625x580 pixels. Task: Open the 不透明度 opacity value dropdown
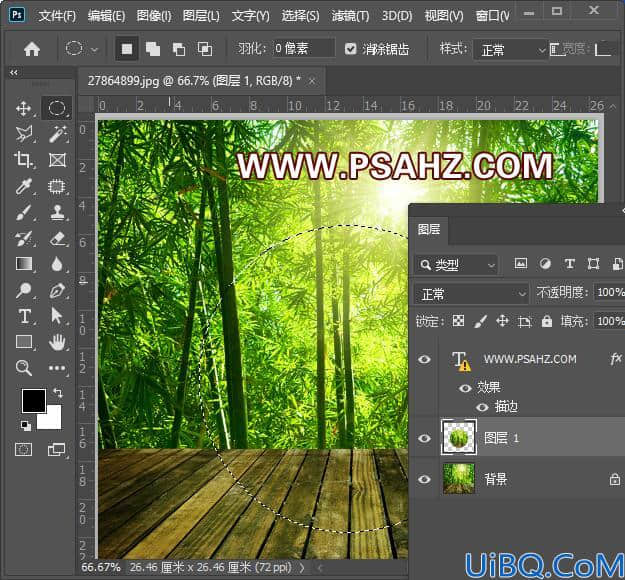[x=609, y=293]
